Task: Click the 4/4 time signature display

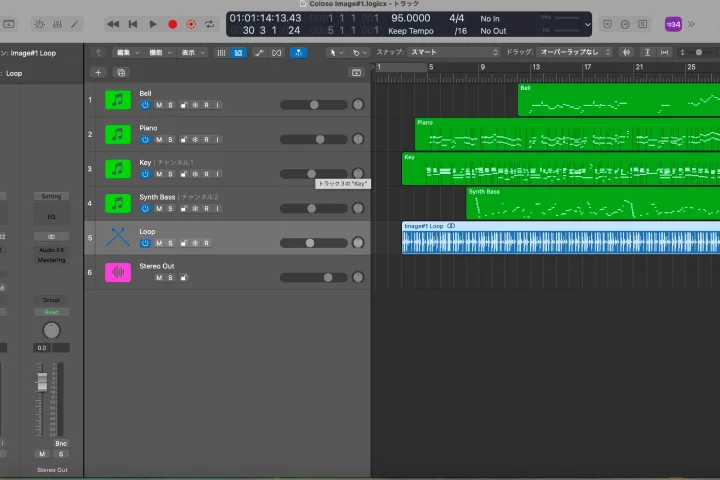Action: (x=456, y=18)
